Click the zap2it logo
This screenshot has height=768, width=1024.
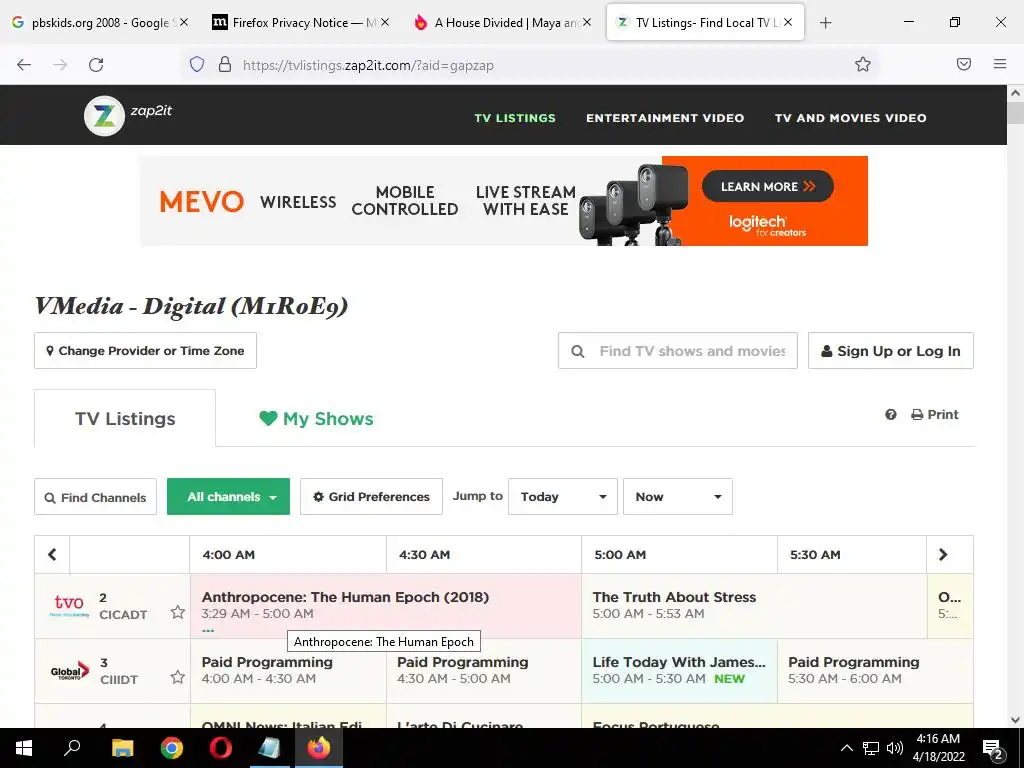pyautogui.click(x=128, y=116)
